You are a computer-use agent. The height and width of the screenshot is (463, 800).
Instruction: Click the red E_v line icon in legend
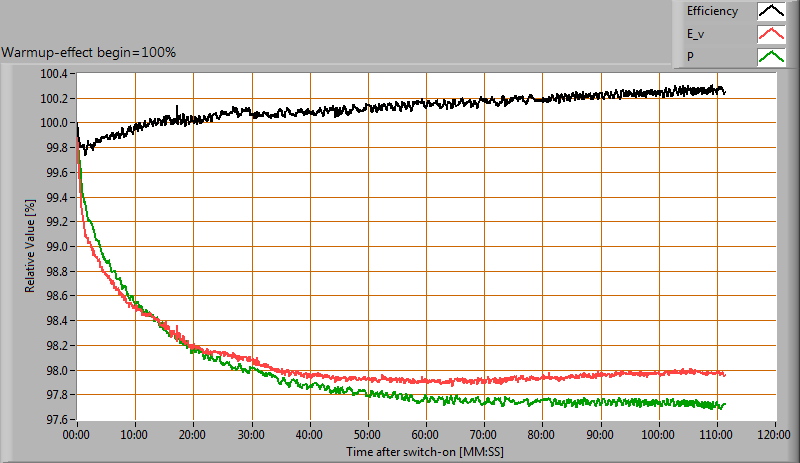770,34
